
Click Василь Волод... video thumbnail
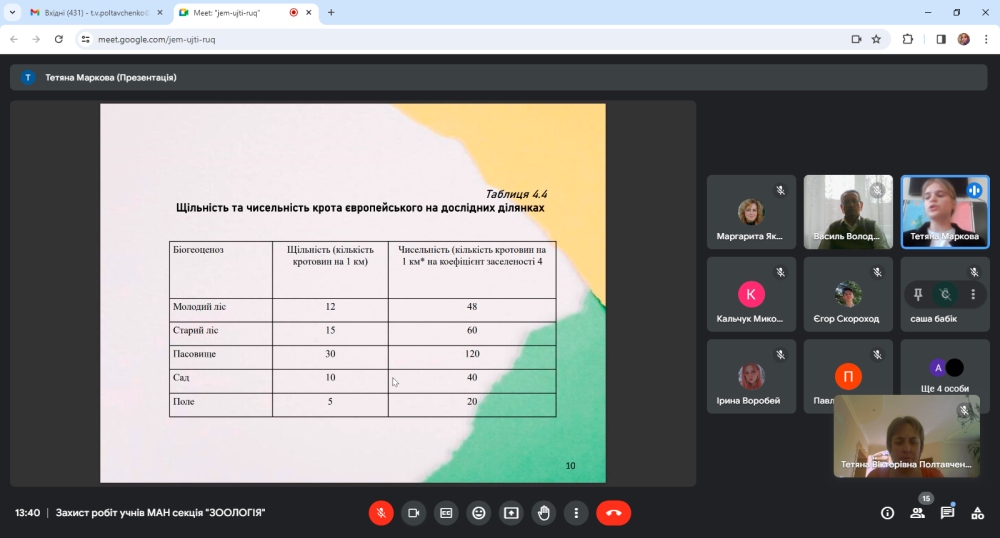pyautogui.click(x=848, y=211)
